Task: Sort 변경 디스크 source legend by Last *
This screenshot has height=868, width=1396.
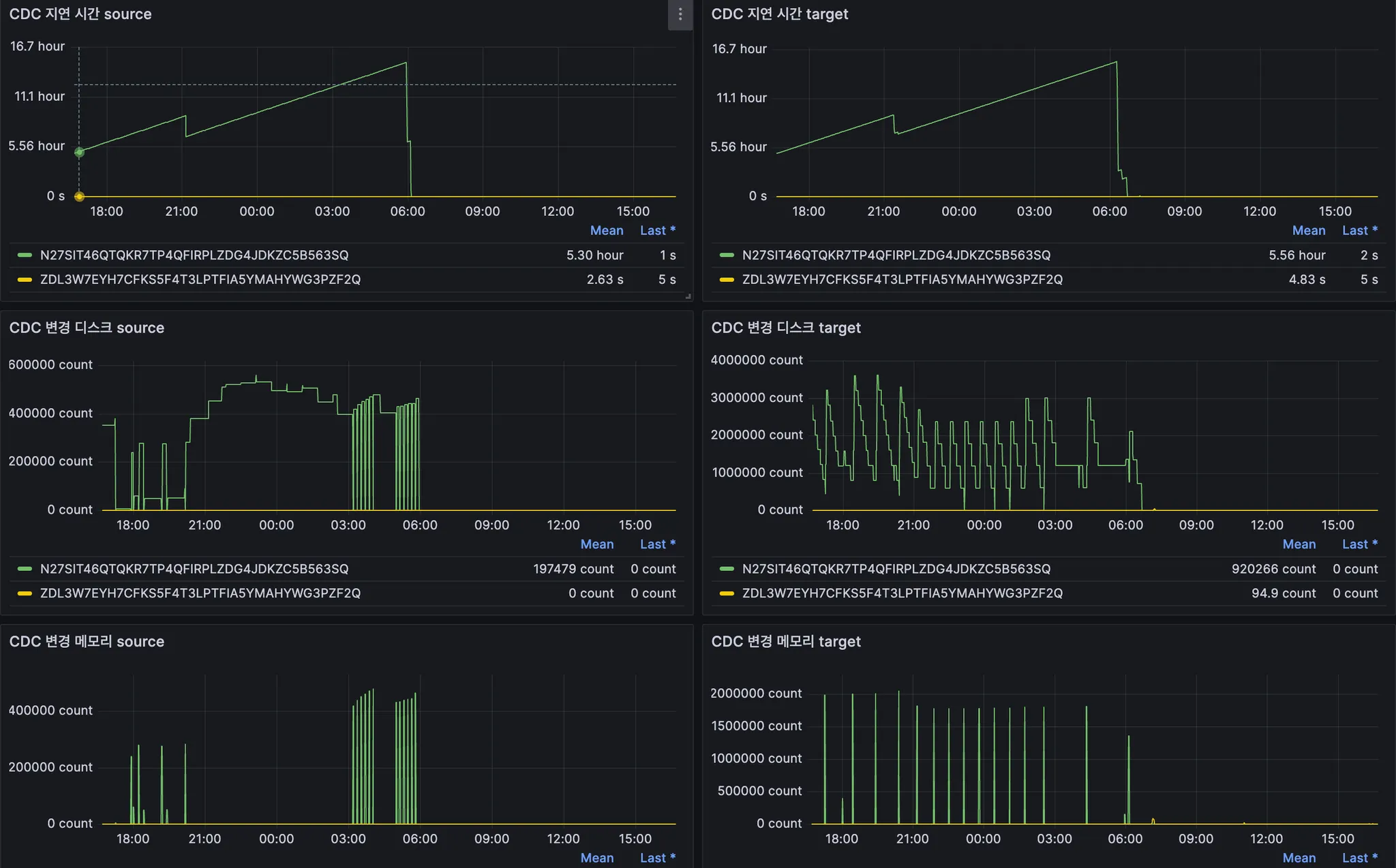Action: click(x=657, y=544)
